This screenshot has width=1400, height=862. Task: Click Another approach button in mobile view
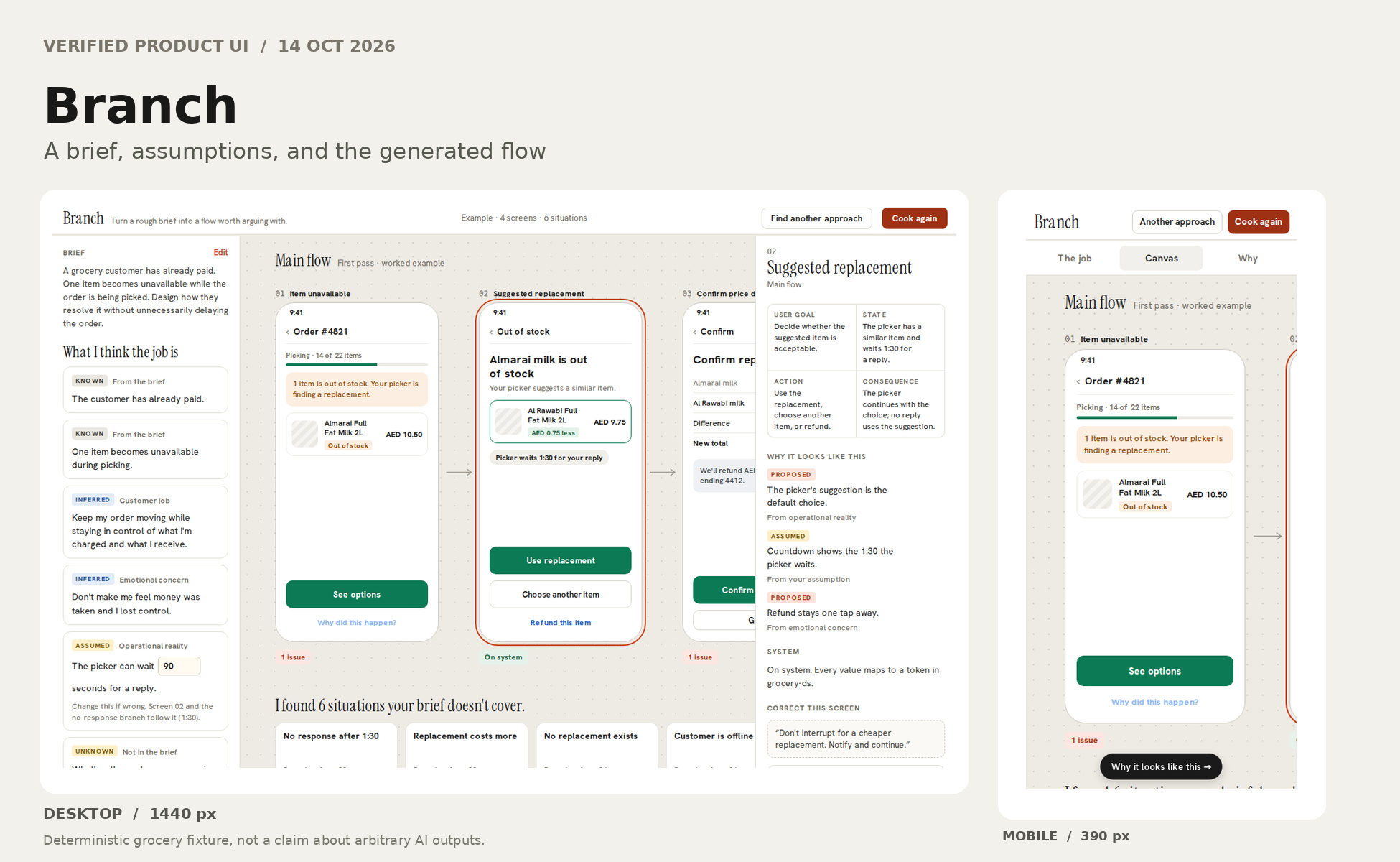(x=1177, y=222)
